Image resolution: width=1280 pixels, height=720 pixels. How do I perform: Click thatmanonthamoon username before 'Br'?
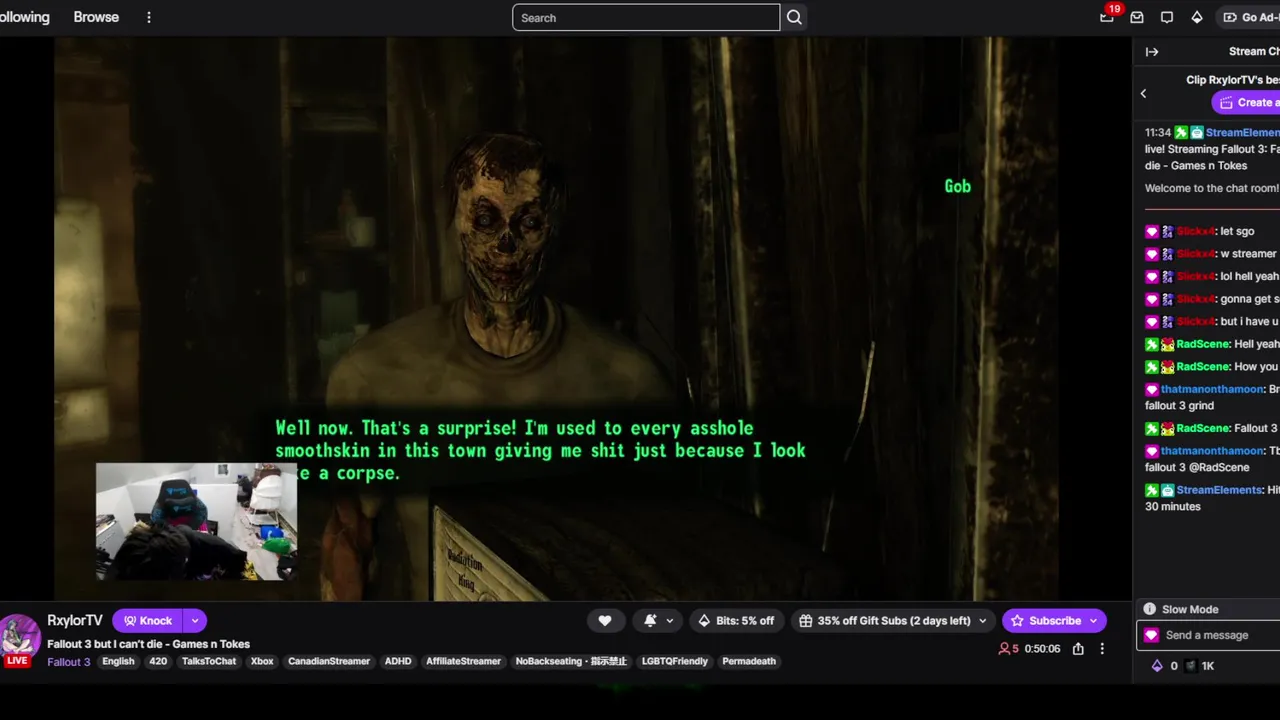click(x=1212, y=389)
